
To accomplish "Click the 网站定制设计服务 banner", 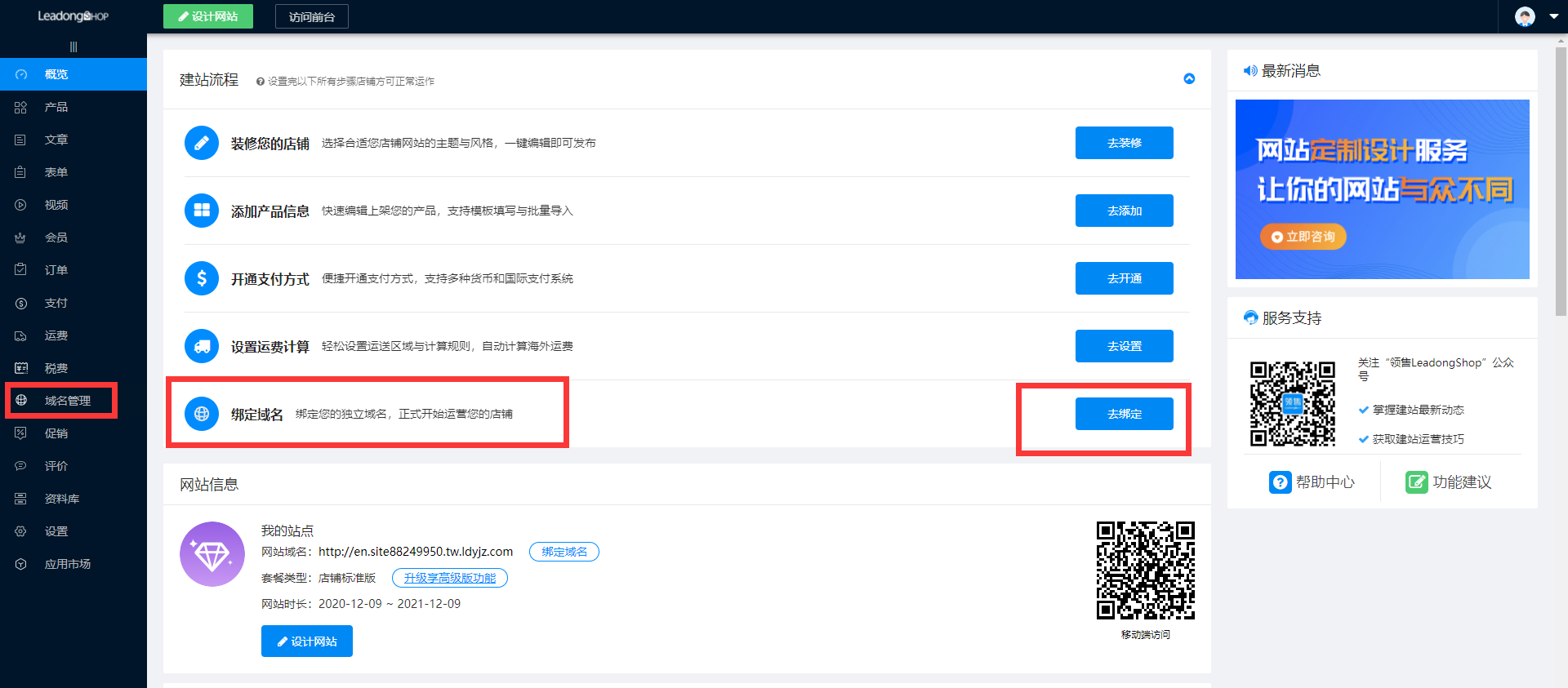I will pos(1382,189).
